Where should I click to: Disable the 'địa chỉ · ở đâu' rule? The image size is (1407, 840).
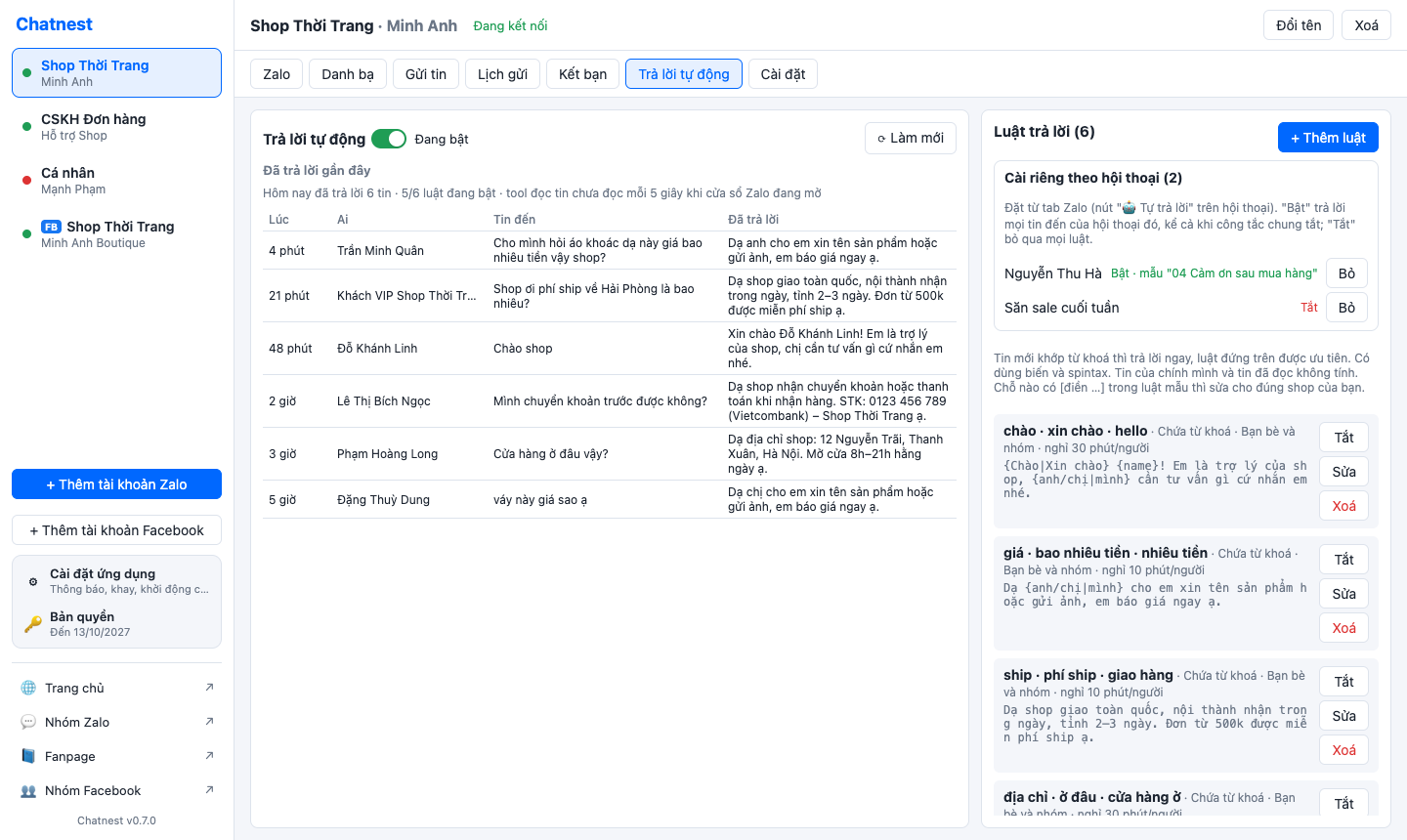click(1344, 802)
